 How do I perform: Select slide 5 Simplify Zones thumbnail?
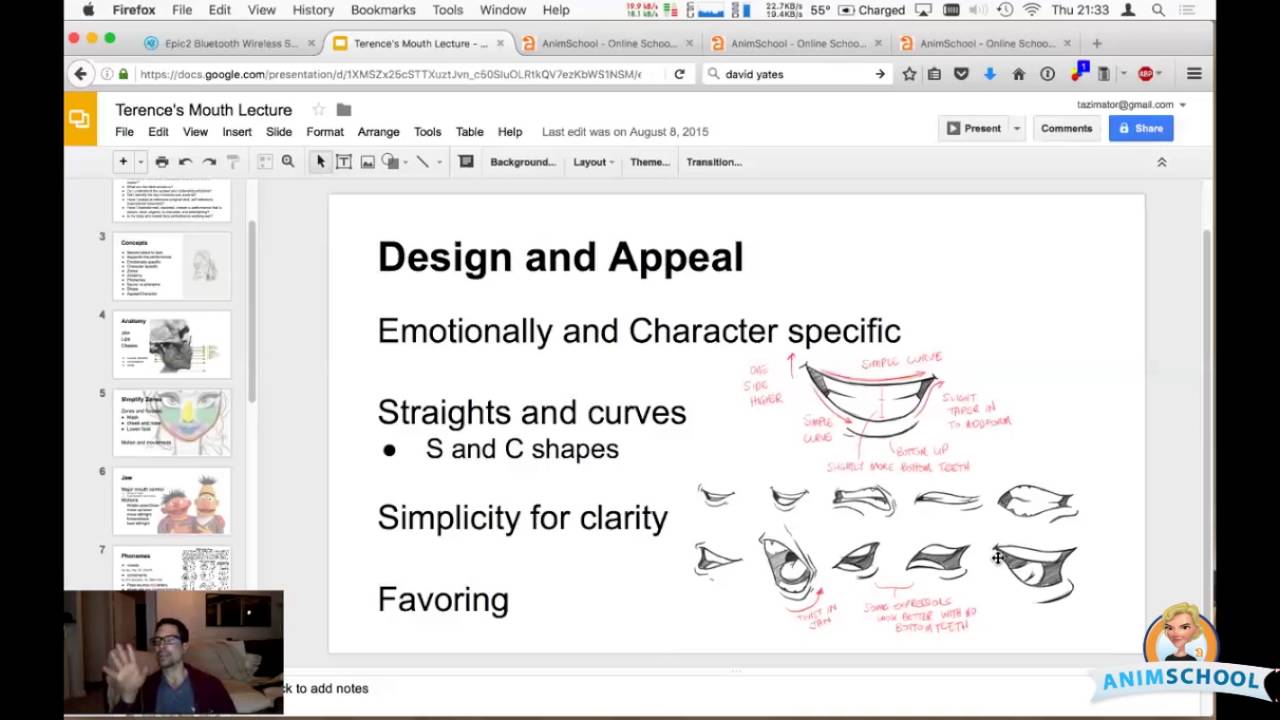[x=172, y=422]
